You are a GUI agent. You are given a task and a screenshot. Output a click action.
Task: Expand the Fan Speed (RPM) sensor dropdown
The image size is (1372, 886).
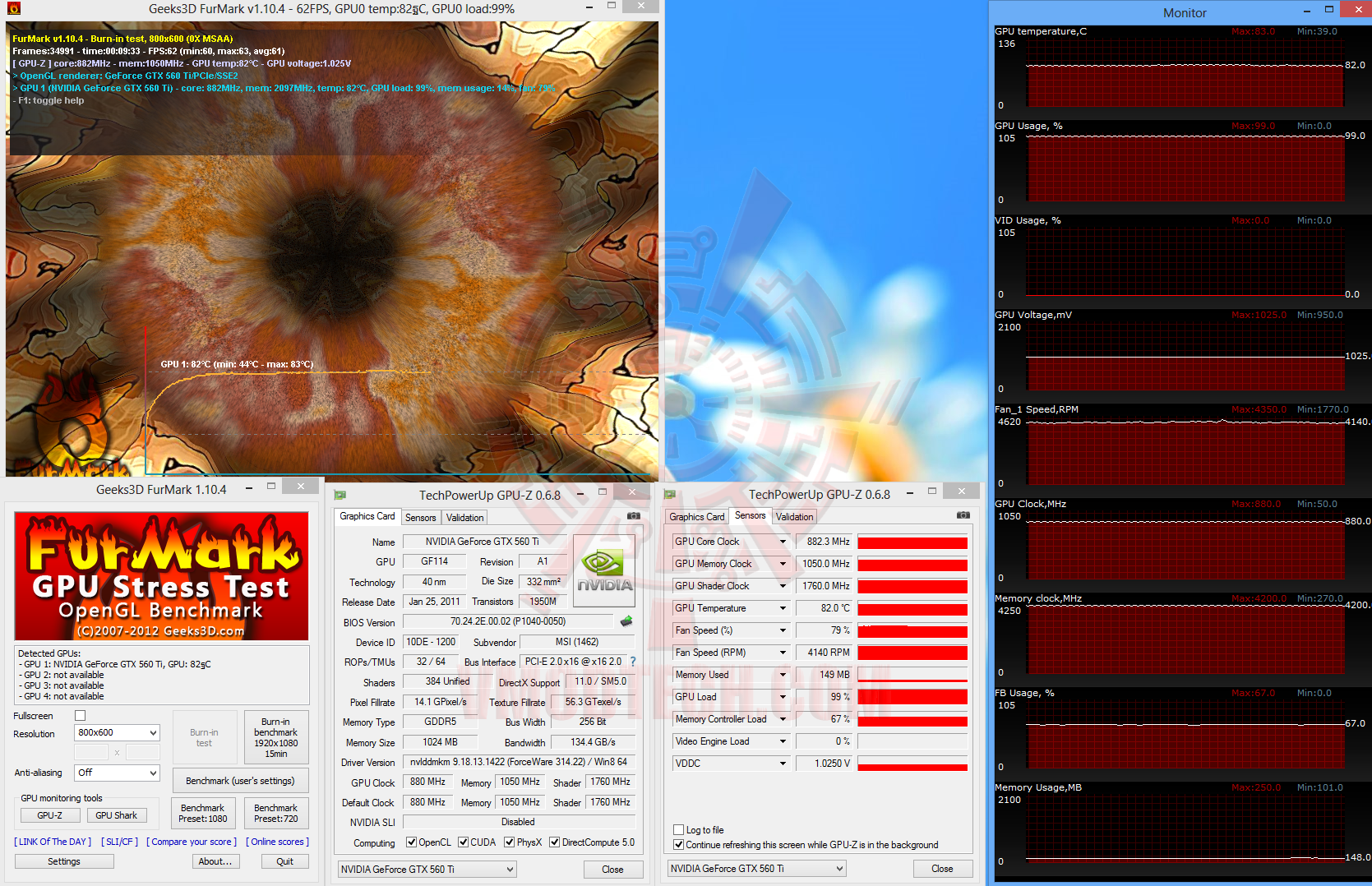click(x=783, y=653)
